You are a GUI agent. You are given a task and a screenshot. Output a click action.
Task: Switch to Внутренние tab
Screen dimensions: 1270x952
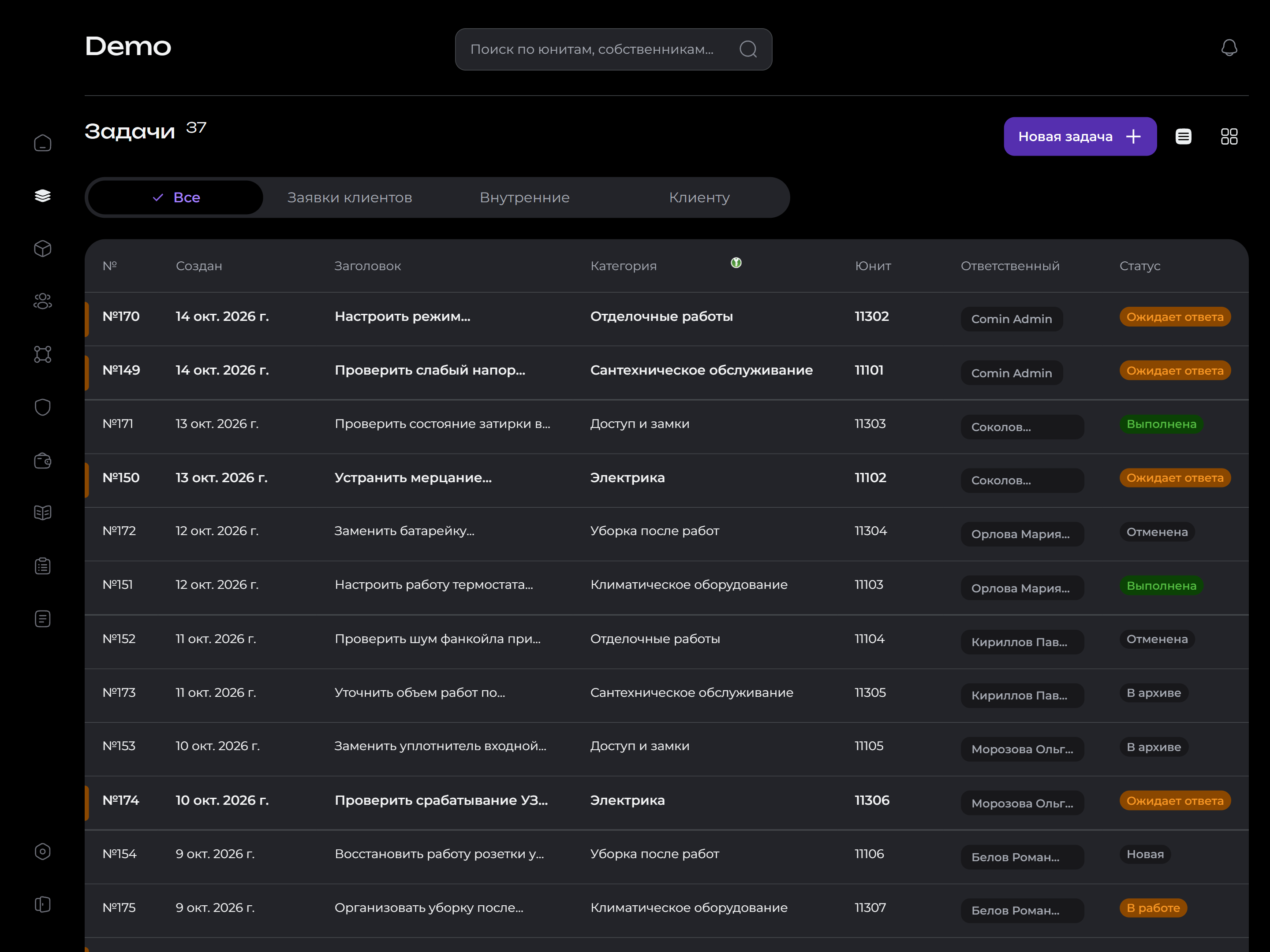point(525,197)
